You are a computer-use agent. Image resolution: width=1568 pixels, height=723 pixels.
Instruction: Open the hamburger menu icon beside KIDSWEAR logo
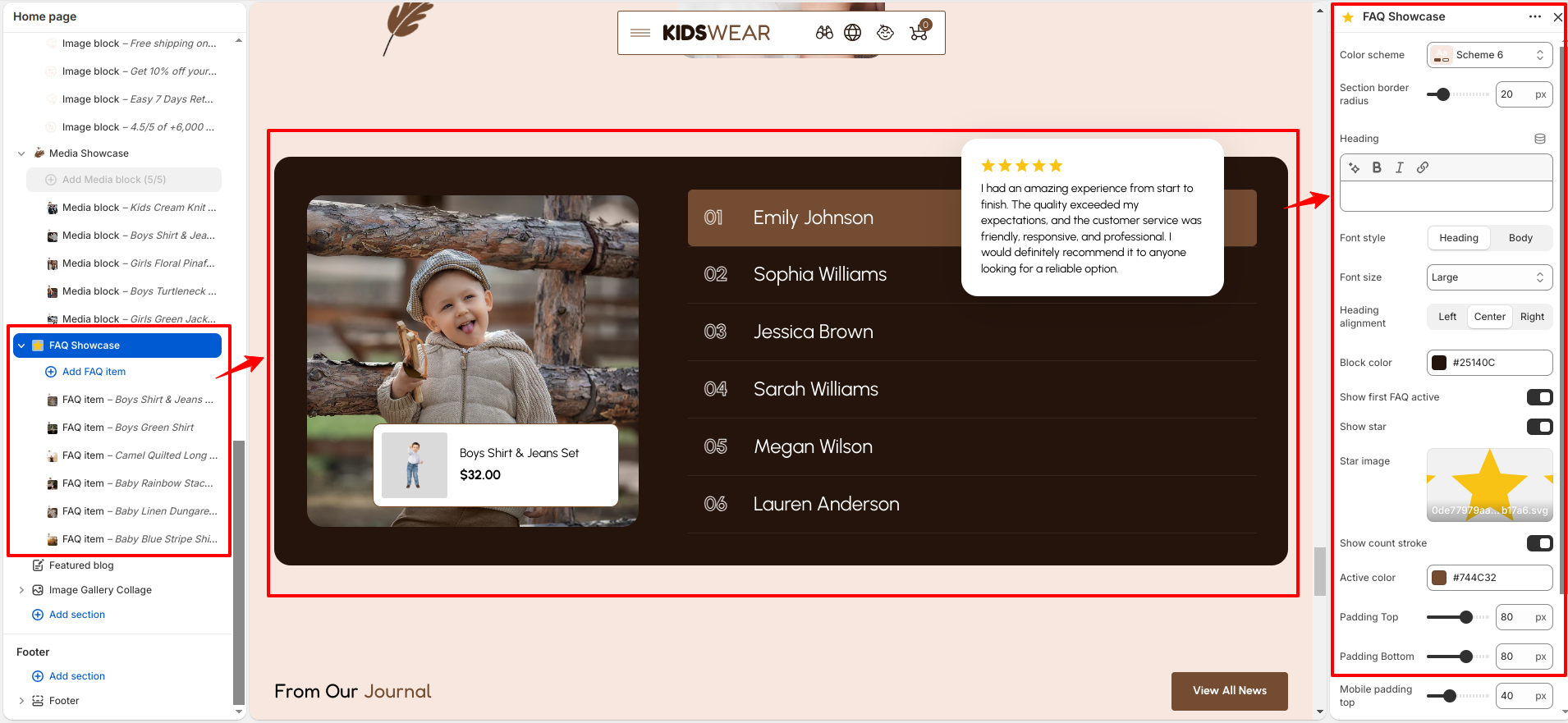coord(640,33)
